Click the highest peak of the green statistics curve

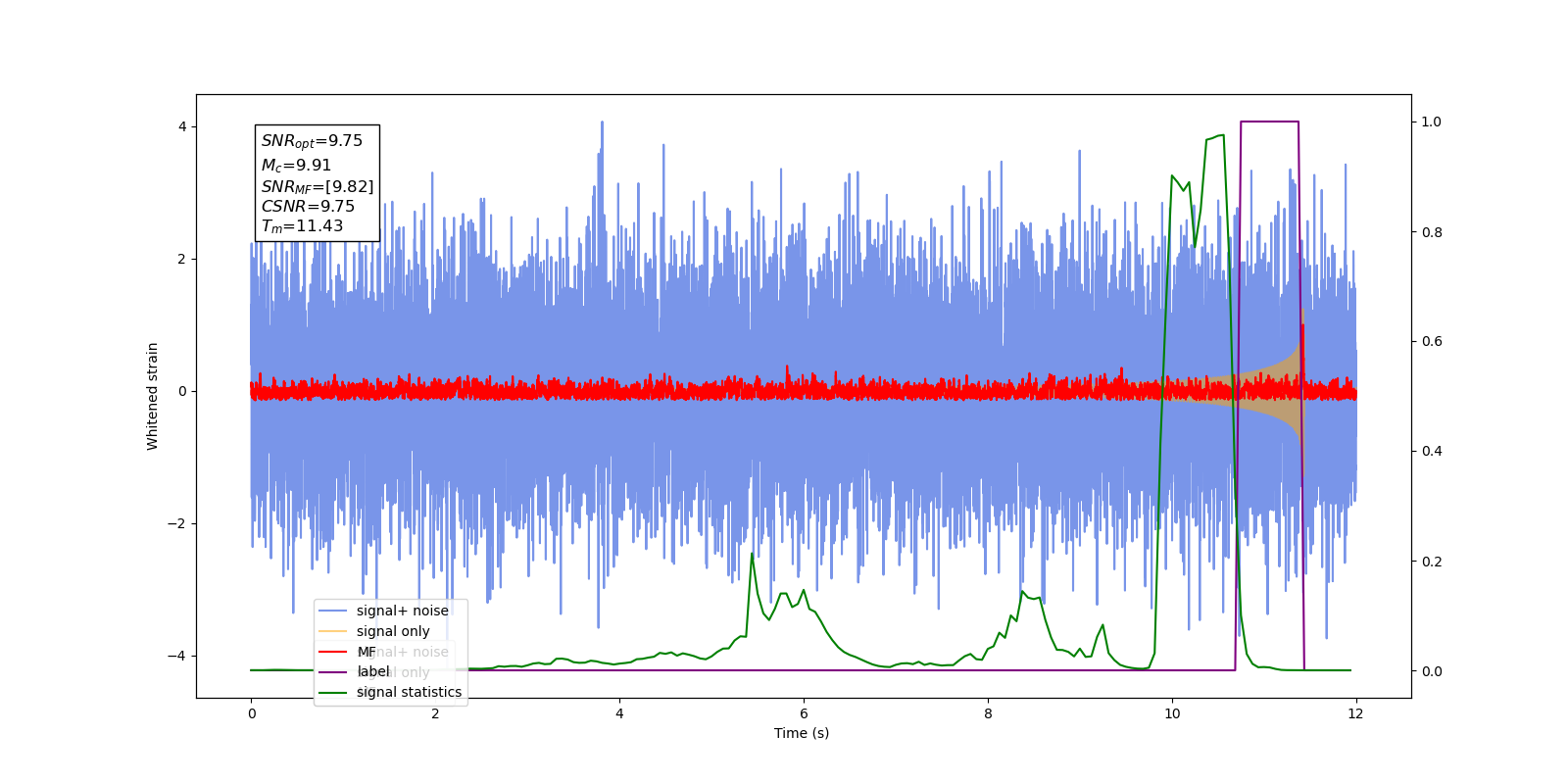(x=1221, y=135)
